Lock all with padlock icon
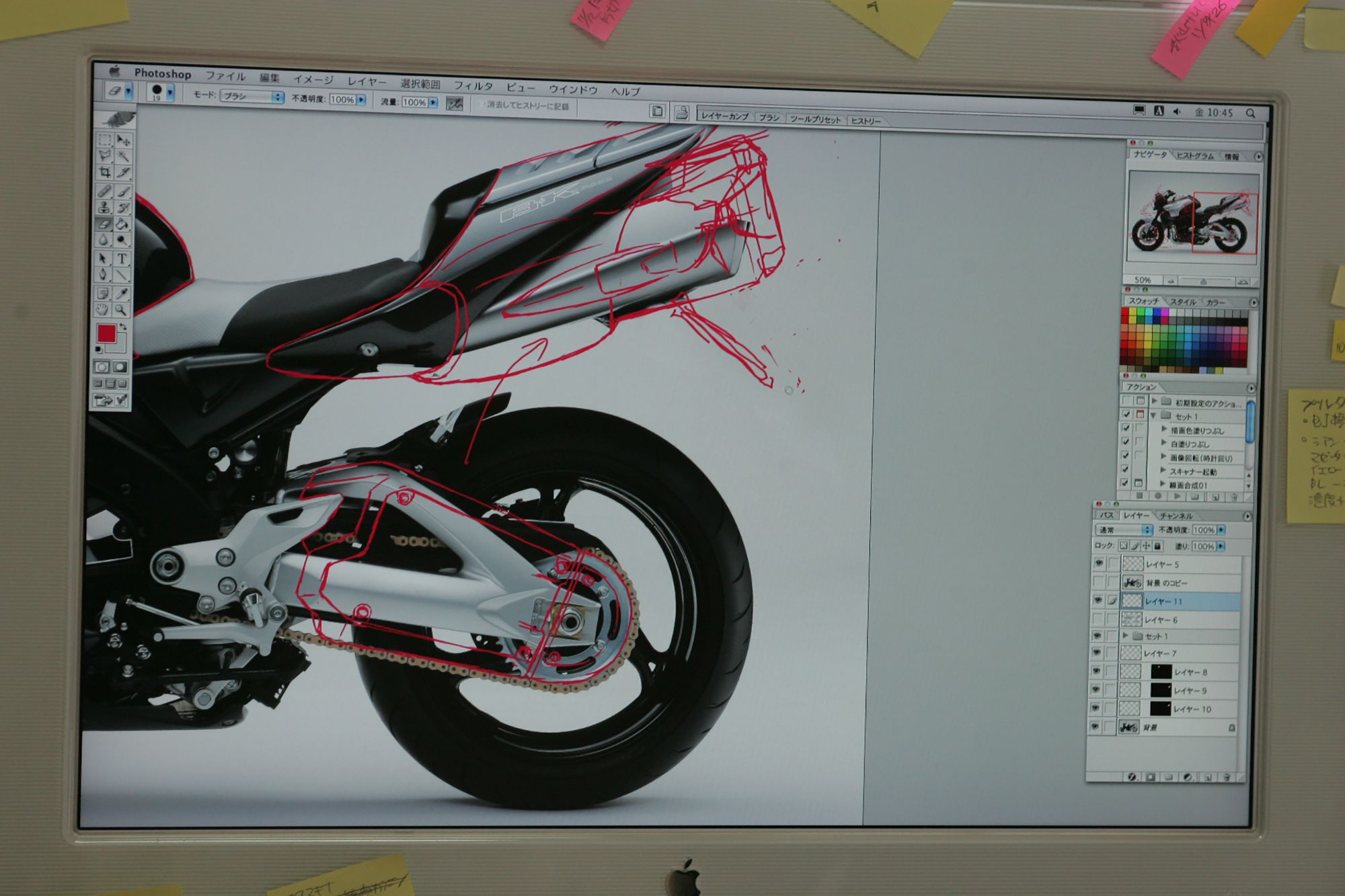The image size is (1345, 896). (x=1158, y=546)
